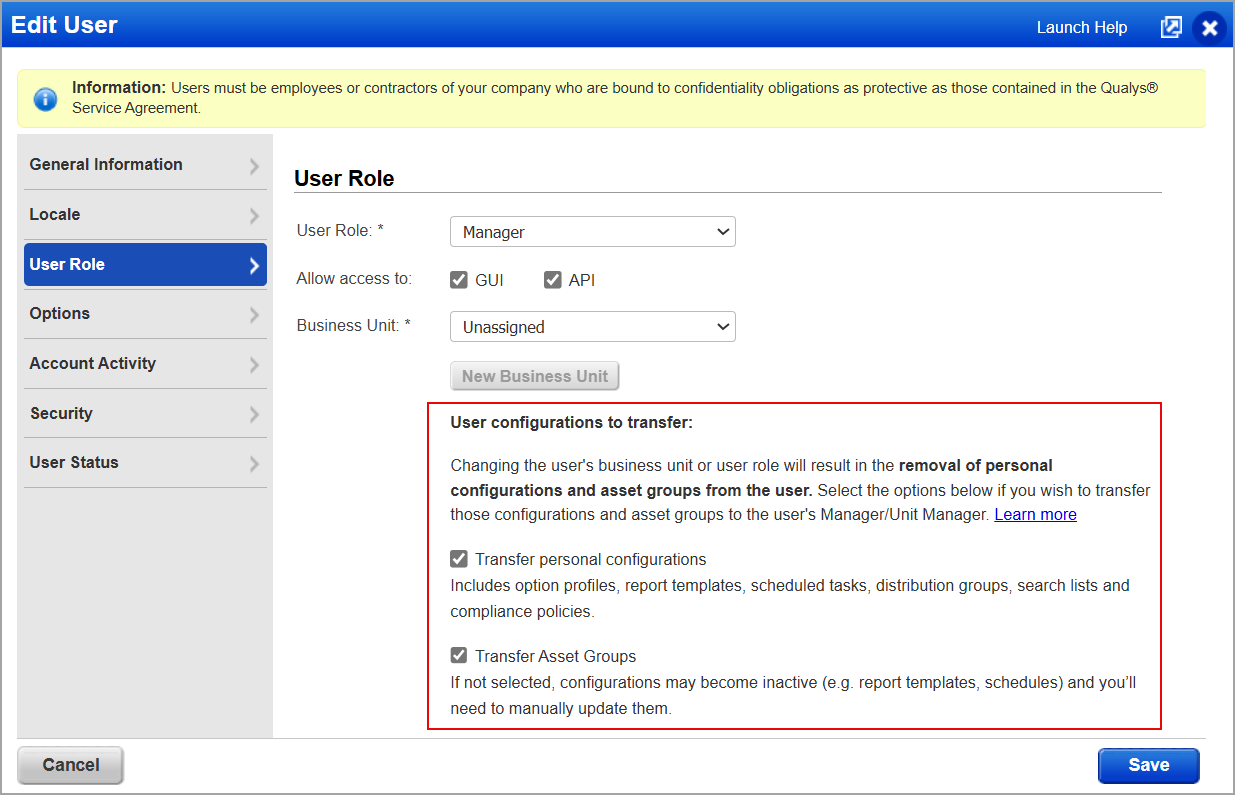
Task: Click the Learn more link
Action: tap(1035, 514)
